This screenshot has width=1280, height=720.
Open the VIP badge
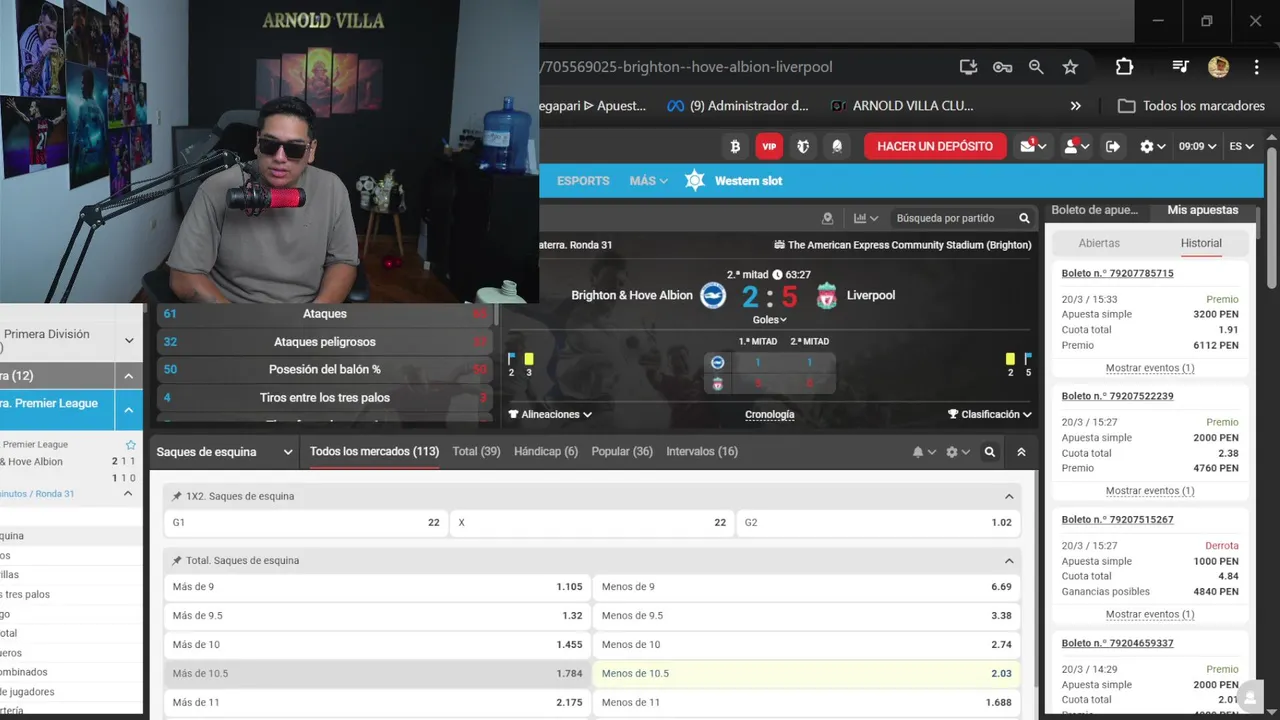click(769, 146)
